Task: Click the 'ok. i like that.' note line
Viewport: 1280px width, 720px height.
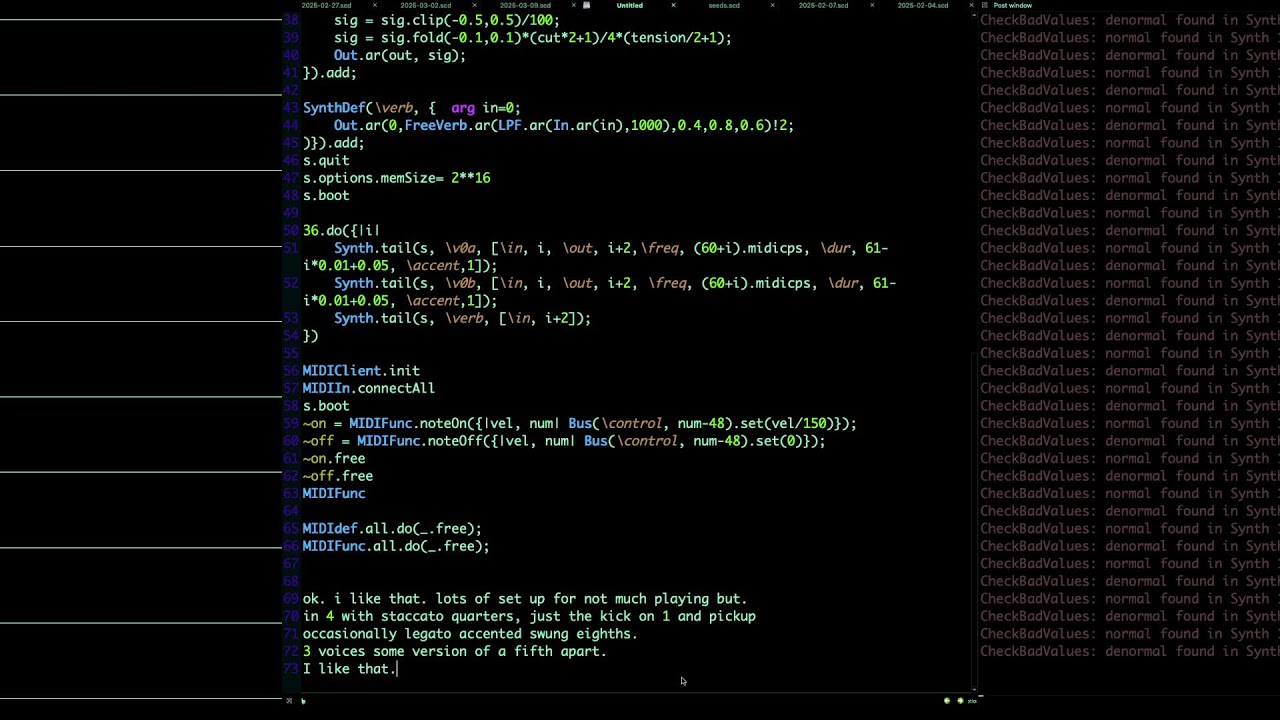Action: click(525, 599)
